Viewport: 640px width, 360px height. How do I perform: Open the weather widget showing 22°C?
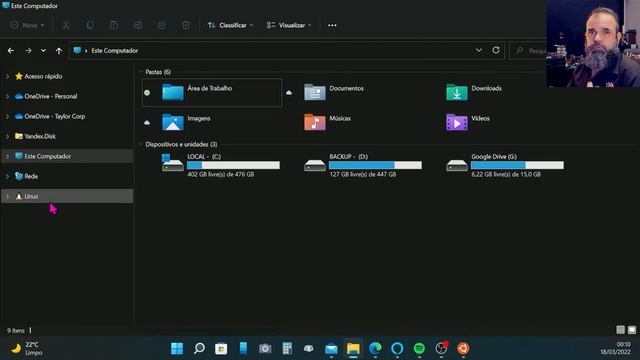tap(28, 349)
